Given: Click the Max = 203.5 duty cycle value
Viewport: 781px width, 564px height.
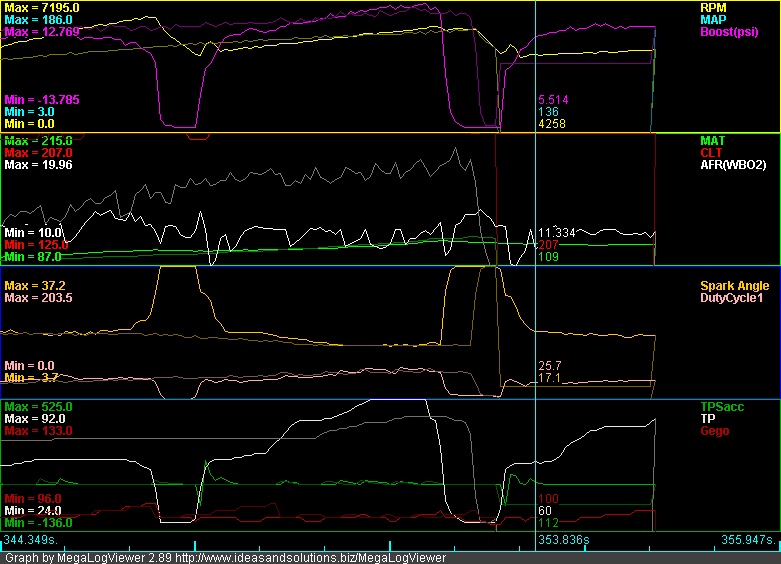Looking at the screenshot, I should [38, 298].
